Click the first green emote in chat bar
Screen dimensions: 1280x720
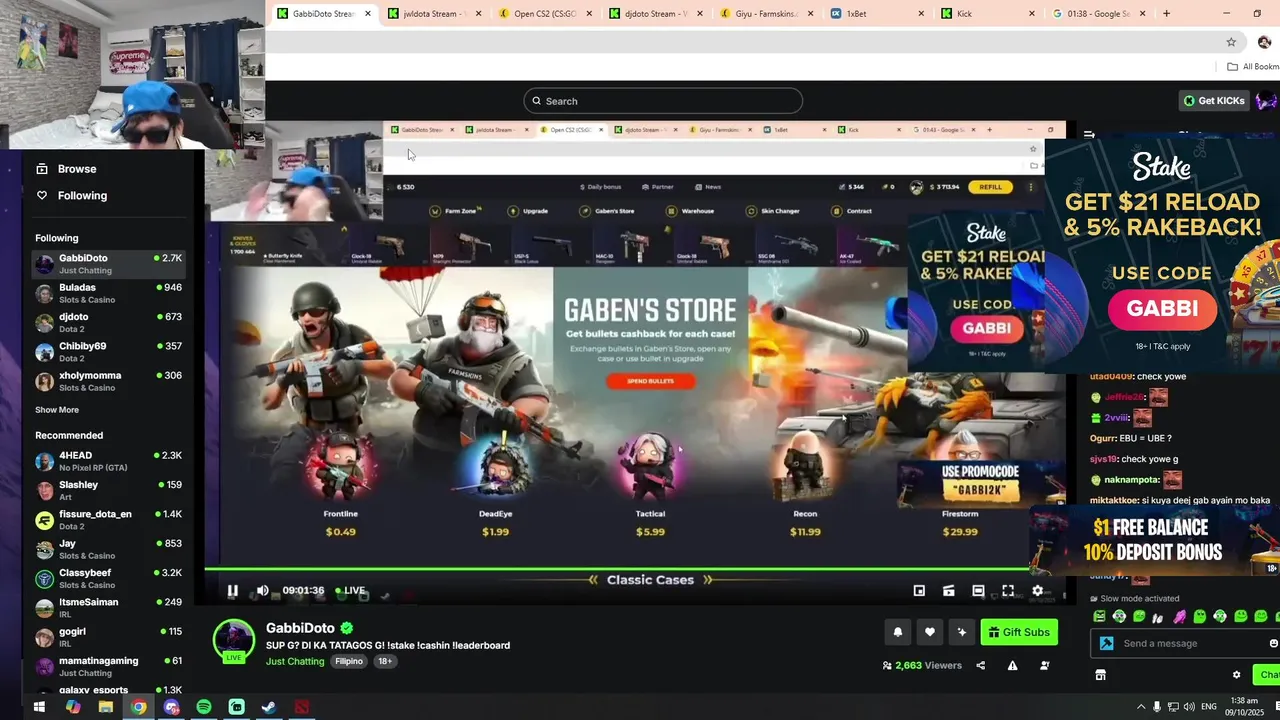(1100, 617)
